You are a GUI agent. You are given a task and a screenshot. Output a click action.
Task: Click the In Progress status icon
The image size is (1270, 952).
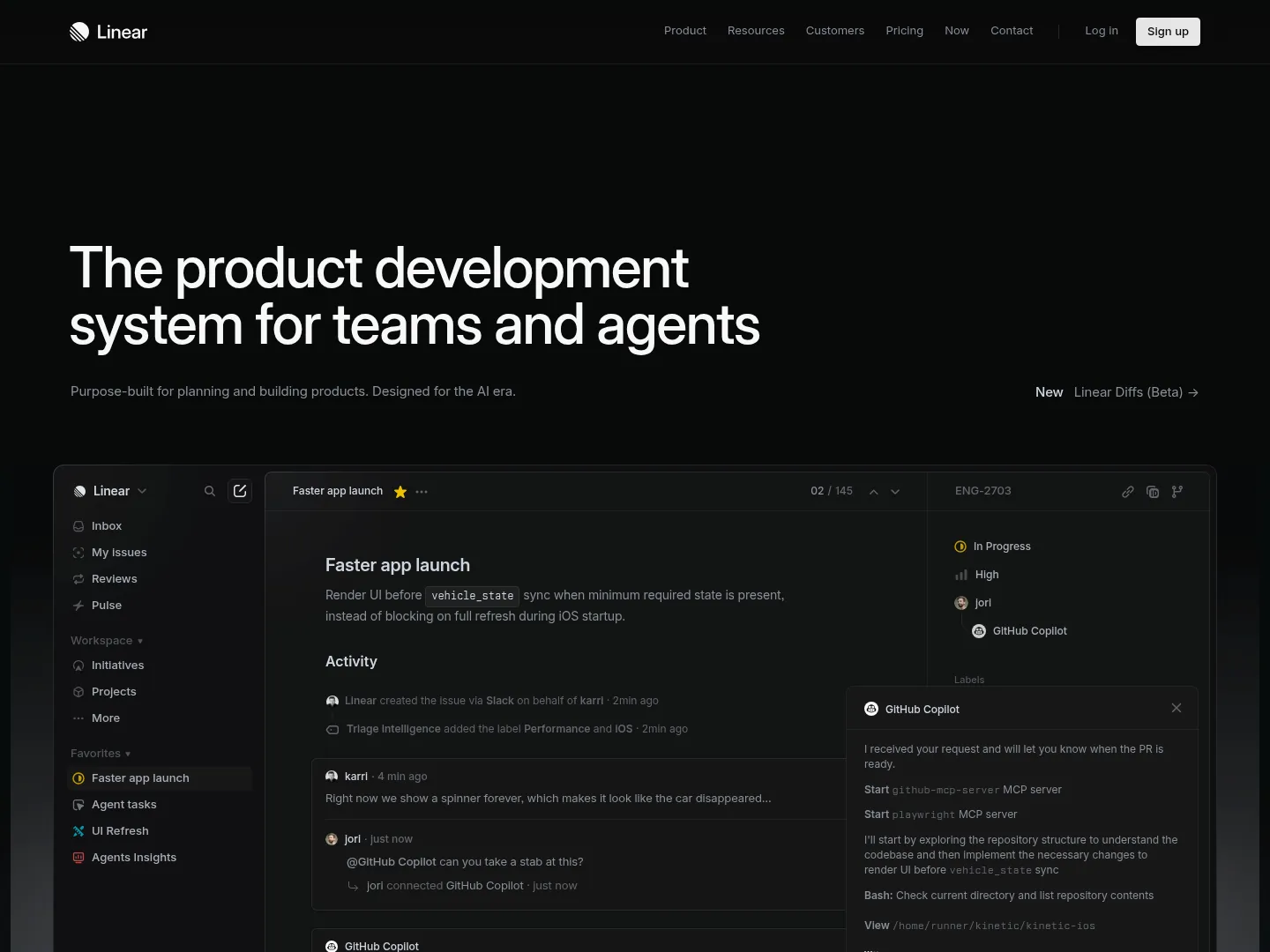[960, 547]
